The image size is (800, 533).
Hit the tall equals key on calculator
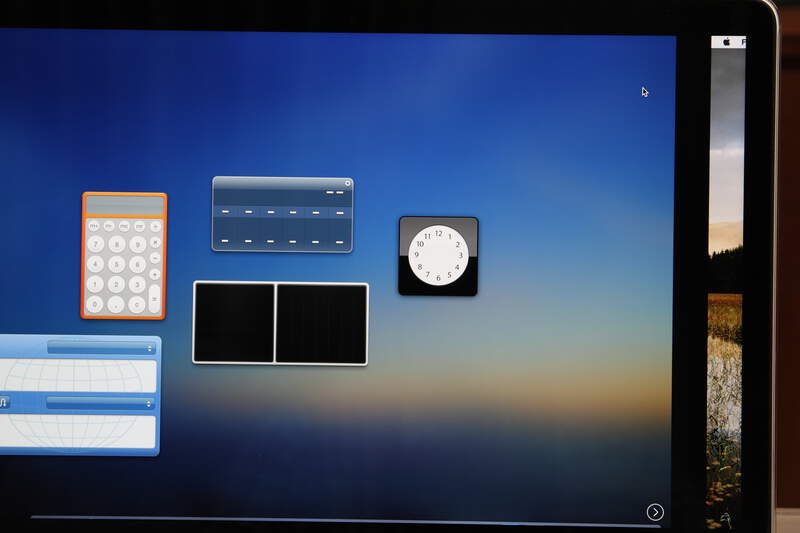[154, 298]
